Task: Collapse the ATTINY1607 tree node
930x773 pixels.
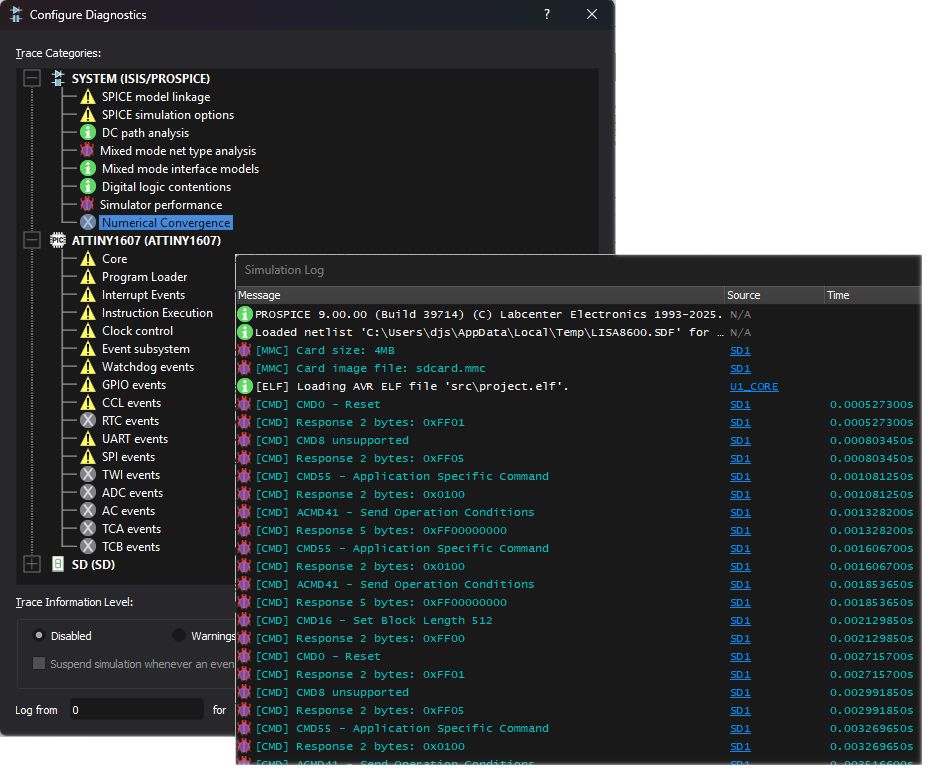Action: click(32, 241)
